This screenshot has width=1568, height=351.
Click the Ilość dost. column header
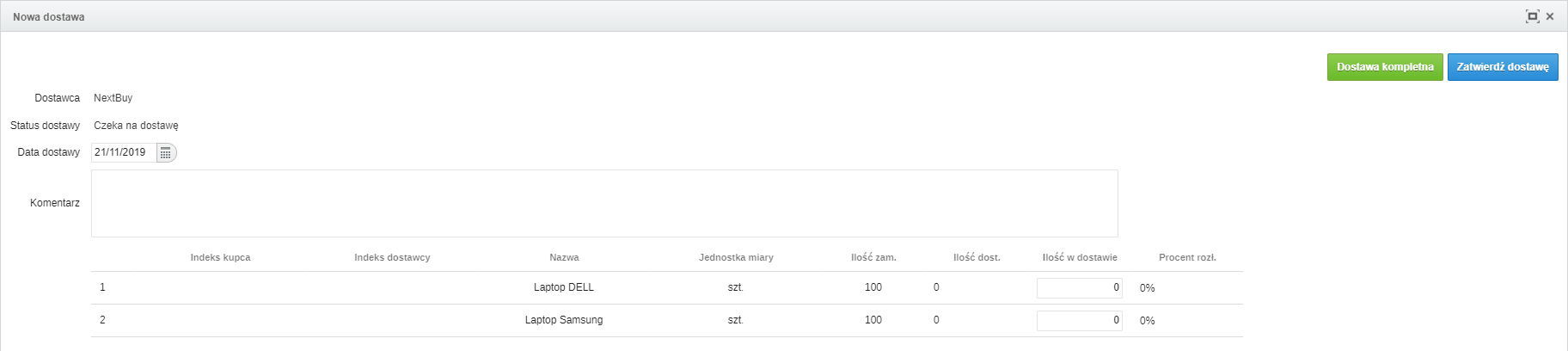[977, 257]
